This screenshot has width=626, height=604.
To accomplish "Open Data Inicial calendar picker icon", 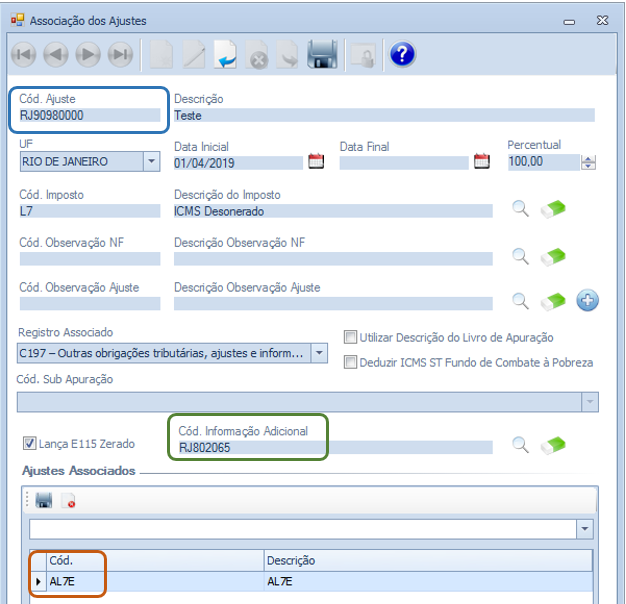I will pyautogui.click(x=317, y=161).
